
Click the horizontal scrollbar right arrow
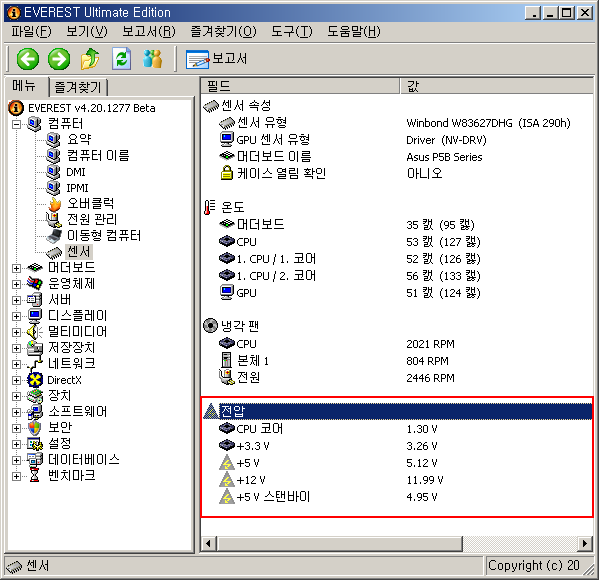(x=584, y=543)
